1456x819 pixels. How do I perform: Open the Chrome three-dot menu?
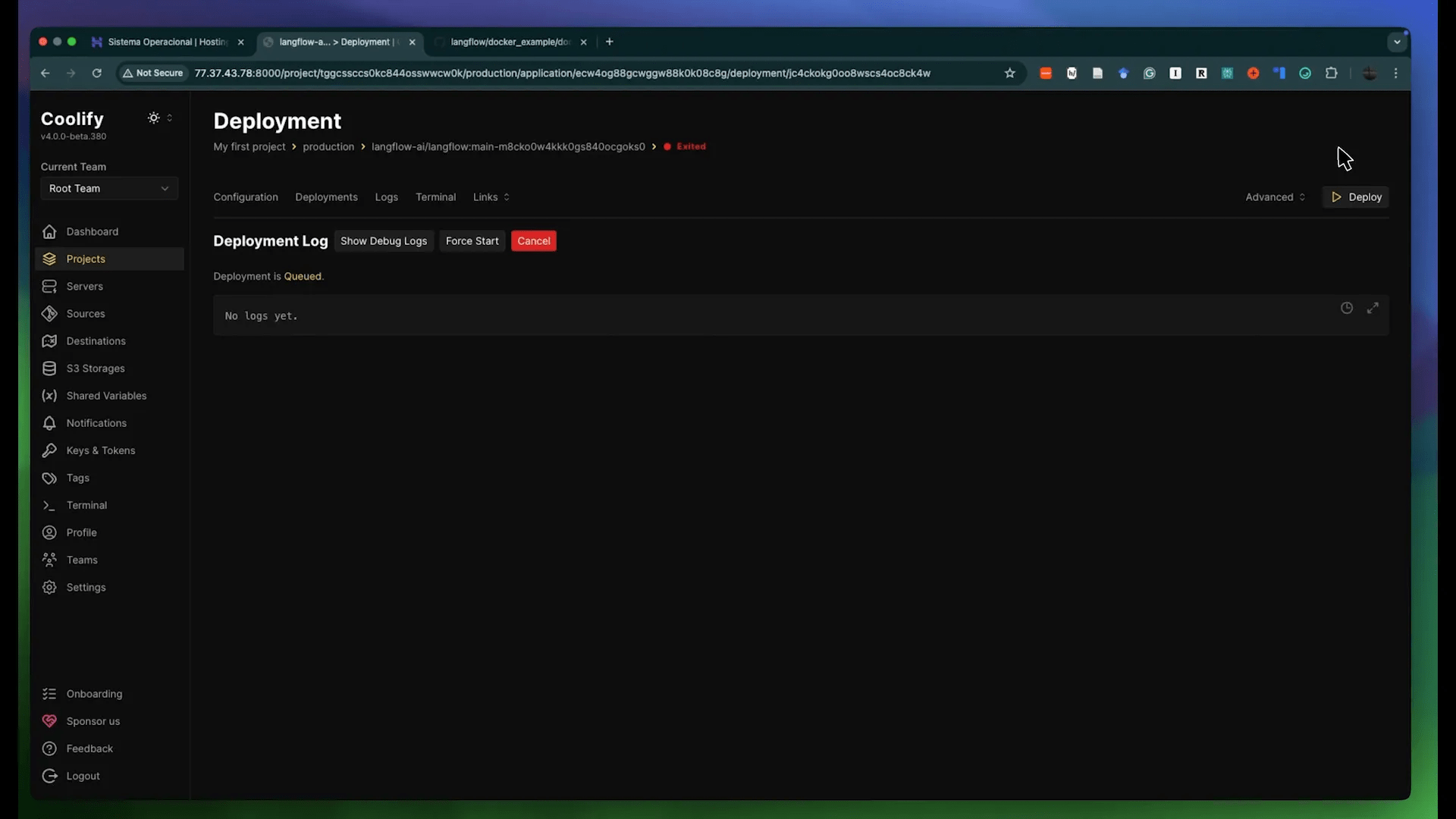[x=1395, y=73]
